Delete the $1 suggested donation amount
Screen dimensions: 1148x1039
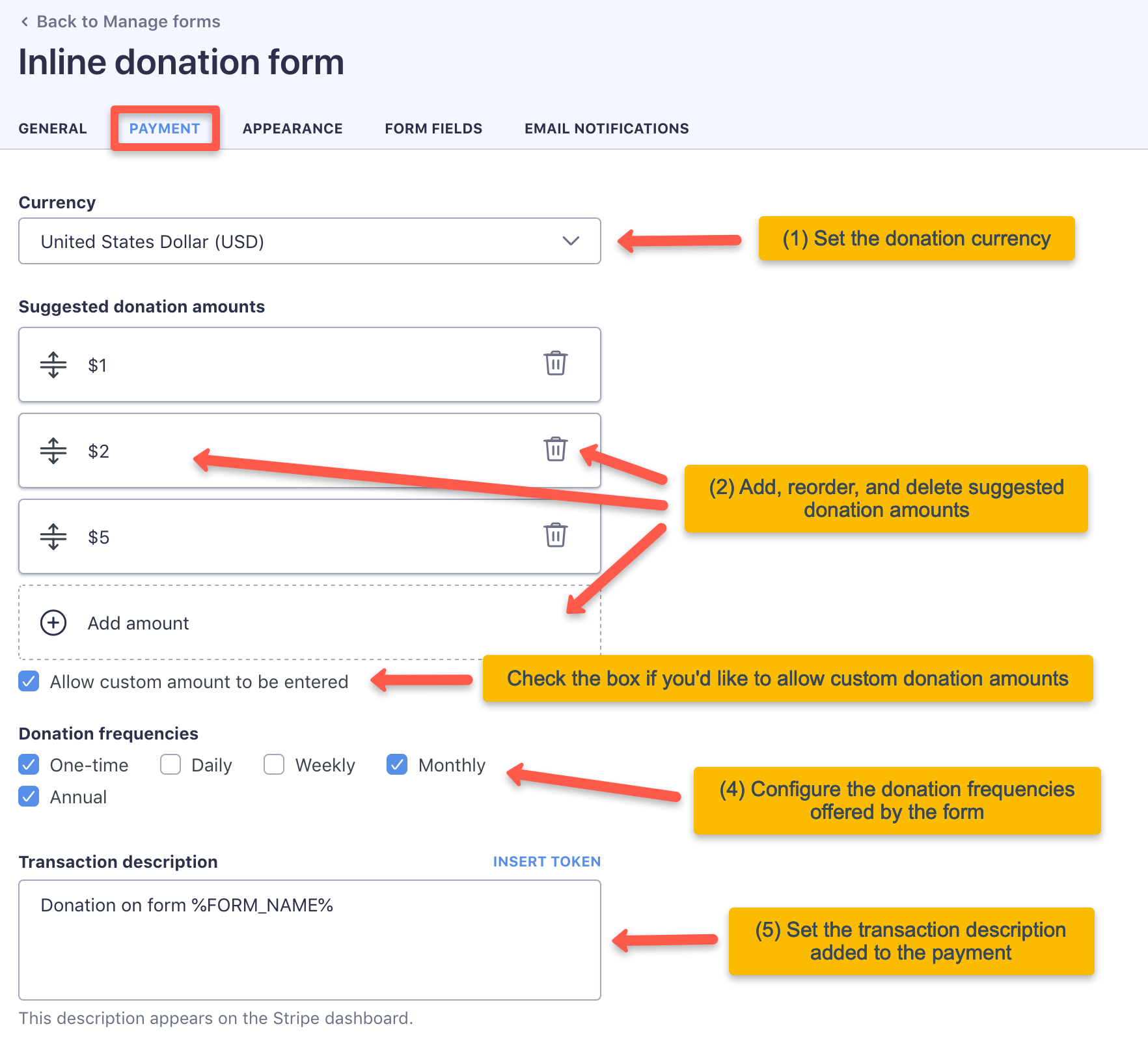point(555,365)
